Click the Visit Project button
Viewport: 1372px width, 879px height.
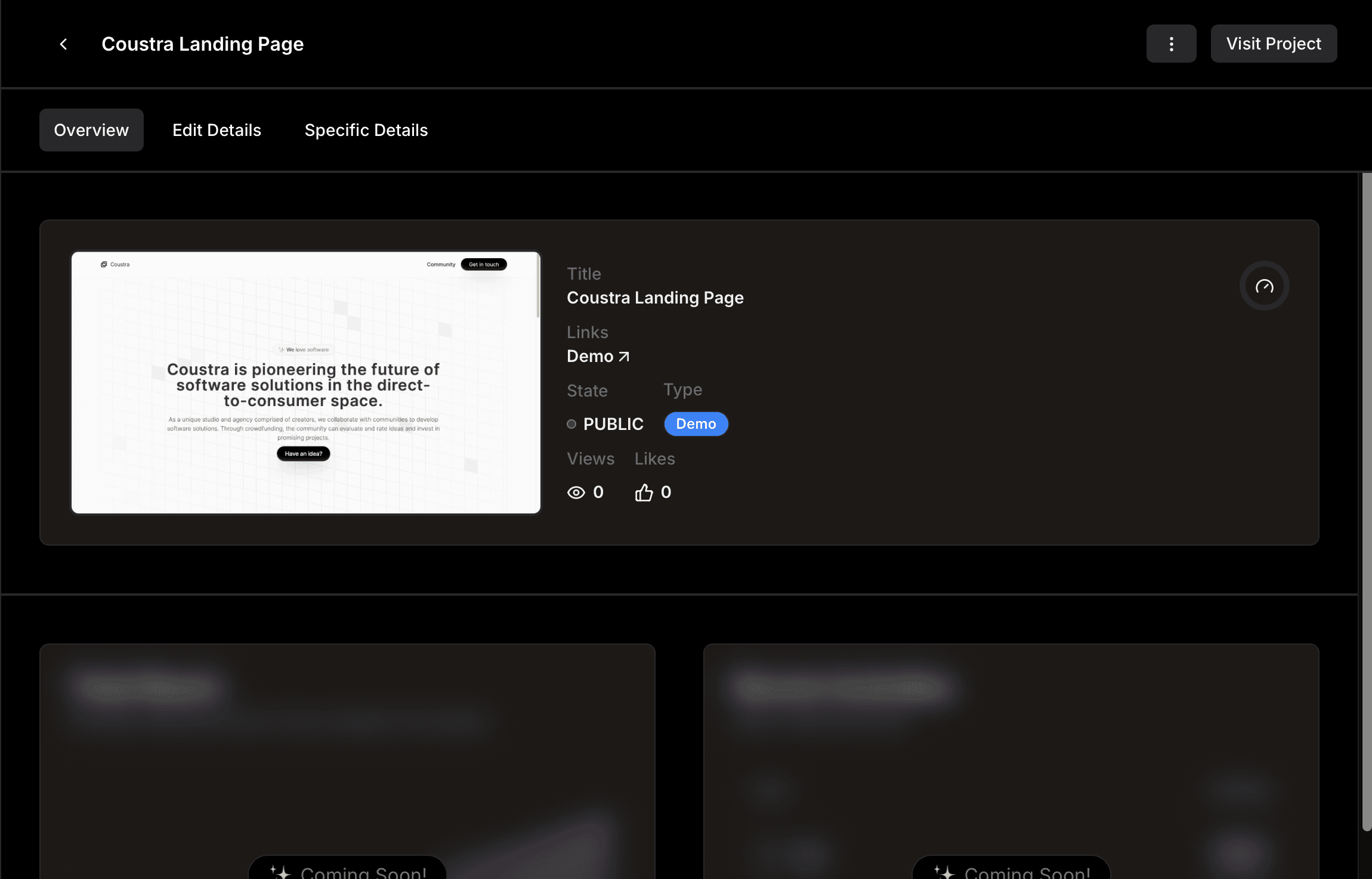1274,44
